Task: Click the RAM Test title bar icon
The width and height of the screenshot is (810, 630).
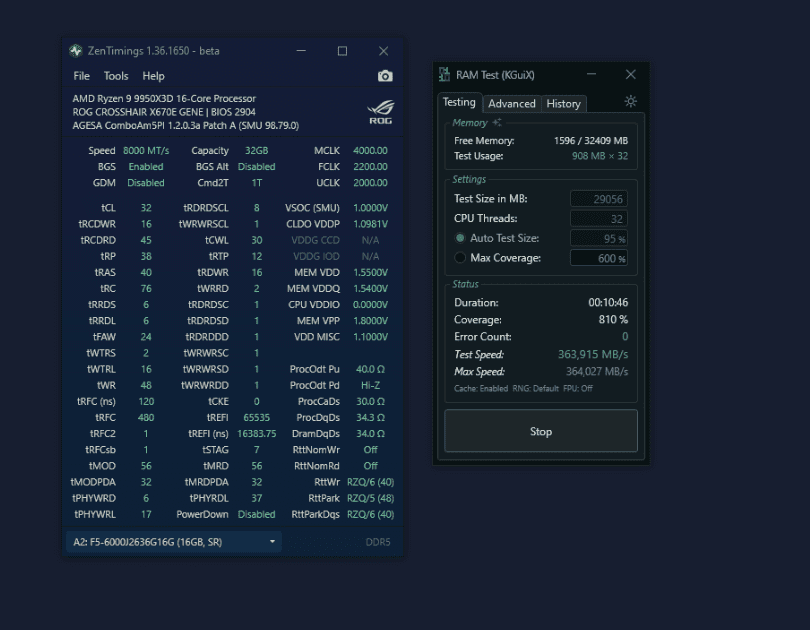Action: coord(444,74)
